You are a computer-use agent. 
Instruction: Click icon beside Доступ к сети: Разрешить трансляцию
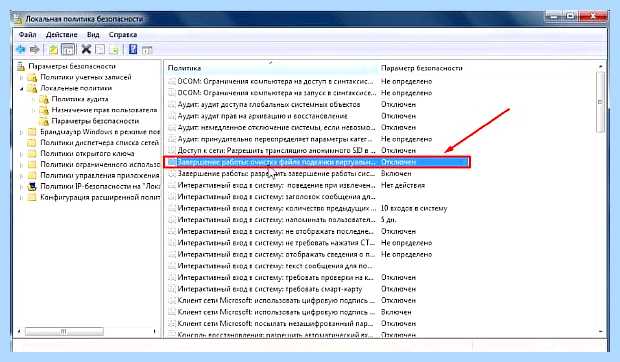pyautogui.click(x=172, y=151)
